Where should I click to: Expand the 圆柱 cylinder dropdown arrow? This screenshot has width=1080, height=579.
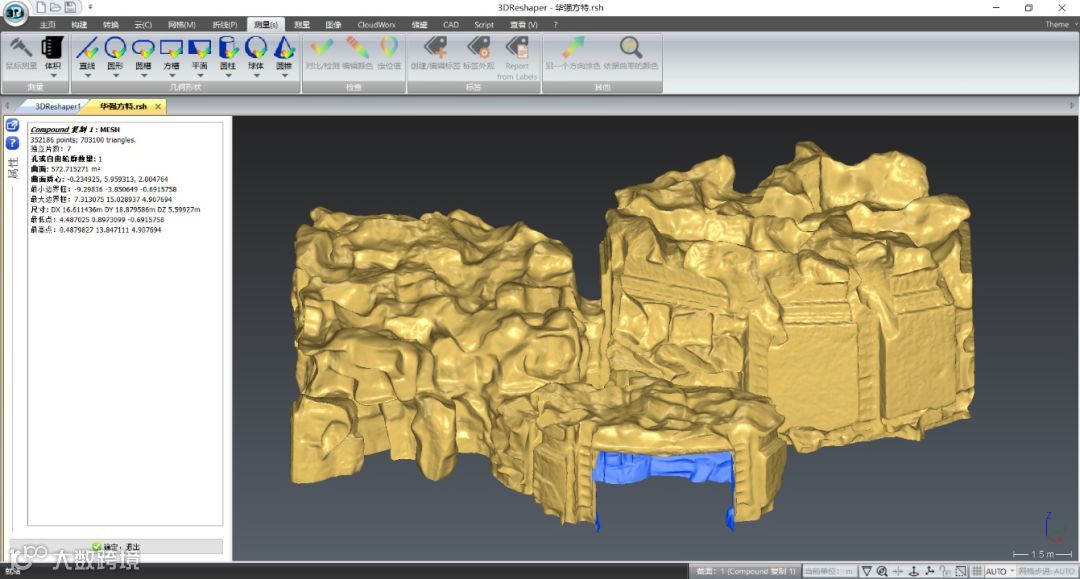click(228, 76)
